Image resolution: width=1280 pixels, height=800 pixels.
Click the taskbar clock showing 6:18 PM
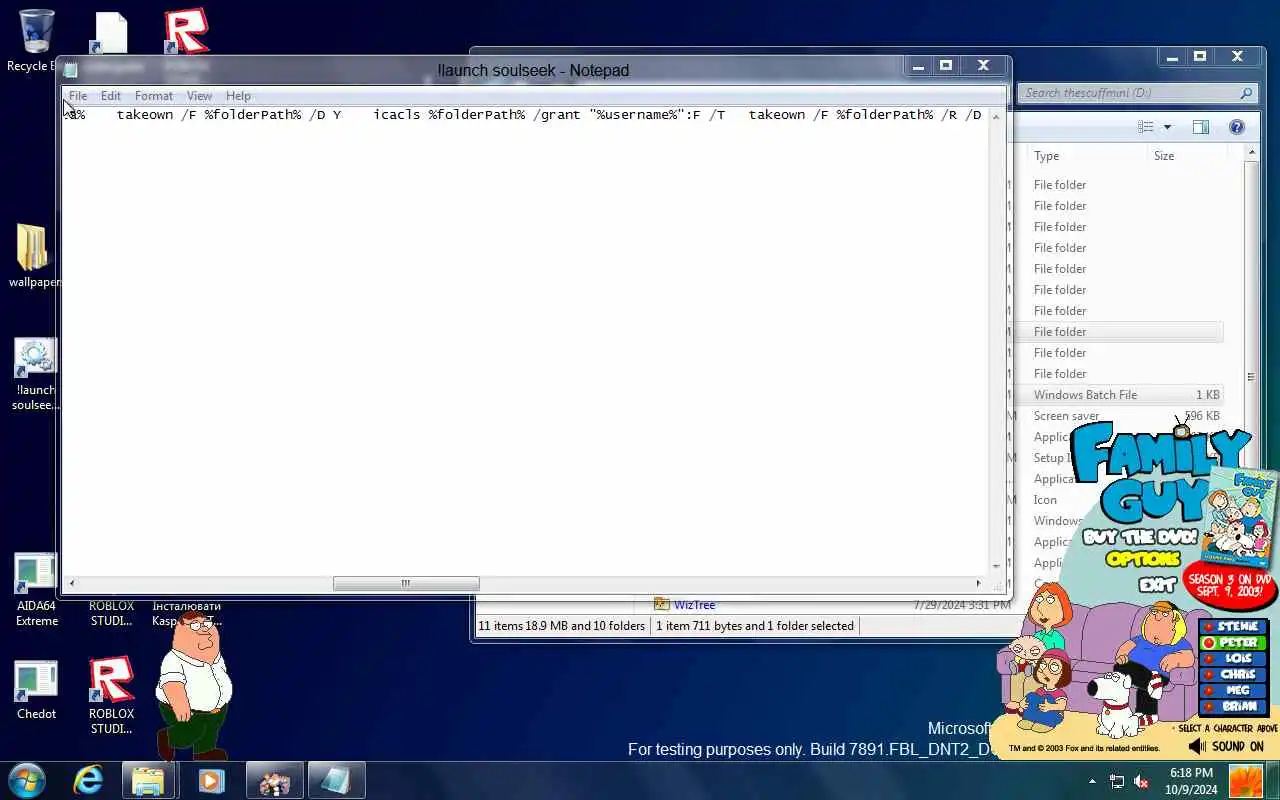click(x=1190, y=781)
